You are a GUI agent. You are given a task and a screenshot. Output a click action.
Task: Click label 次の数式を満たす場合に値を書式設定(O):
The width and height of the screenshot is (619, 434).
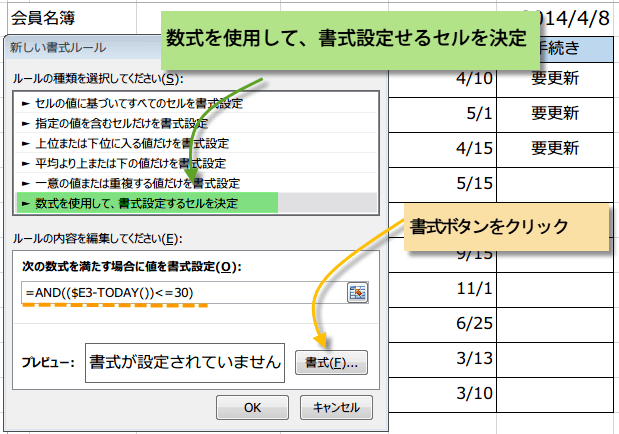click(x=131, y=267)
